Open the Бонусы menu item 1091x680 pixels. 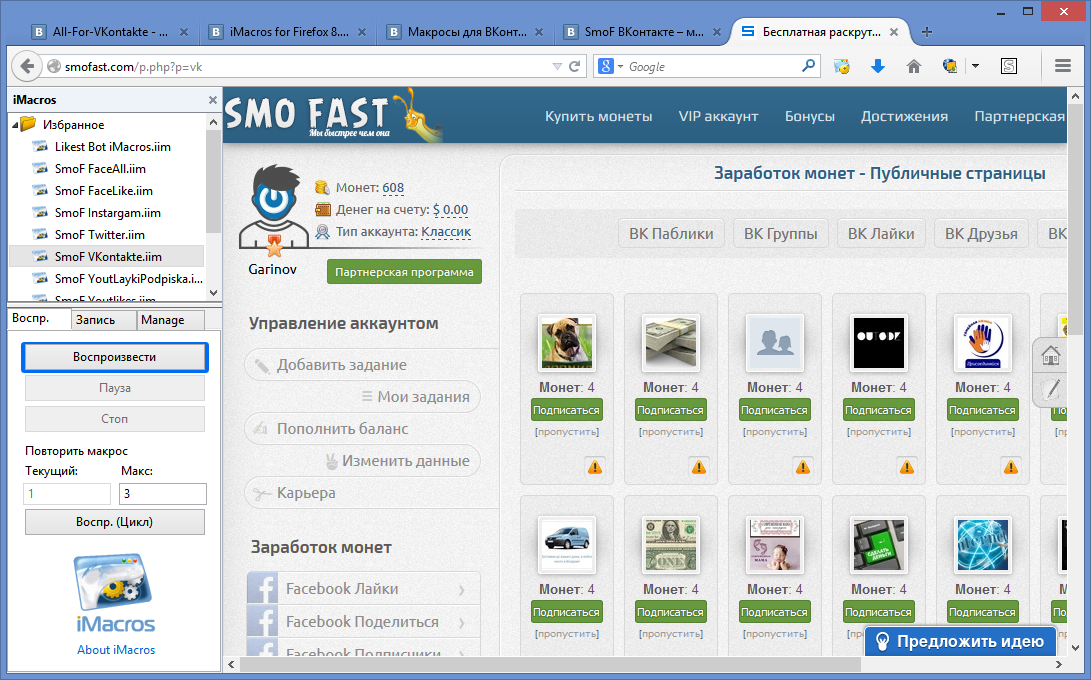tap(809, 116)
